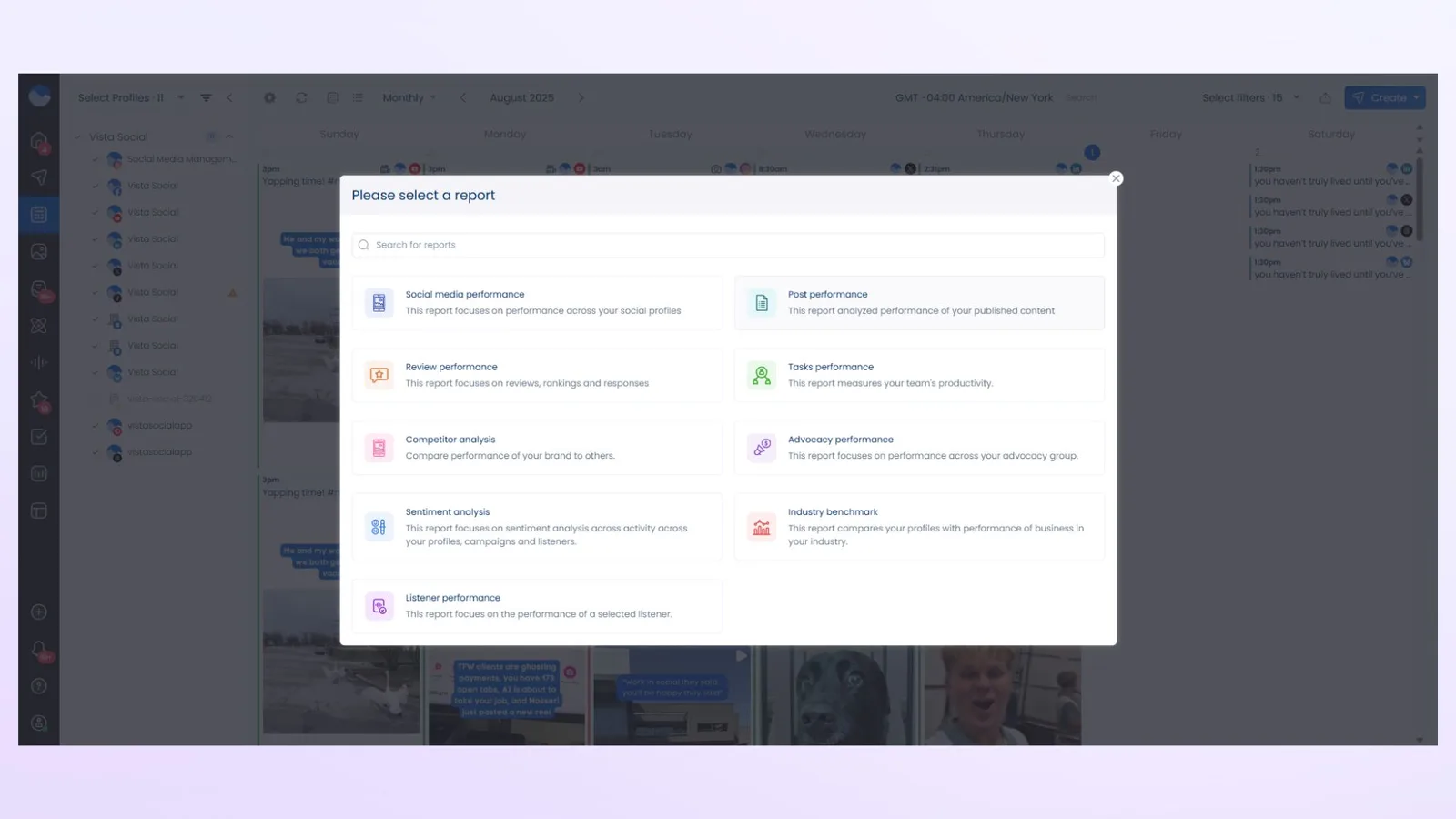
Task: Click the Review performance star icon
Action: pyautogui.click(x=379, y=375)
